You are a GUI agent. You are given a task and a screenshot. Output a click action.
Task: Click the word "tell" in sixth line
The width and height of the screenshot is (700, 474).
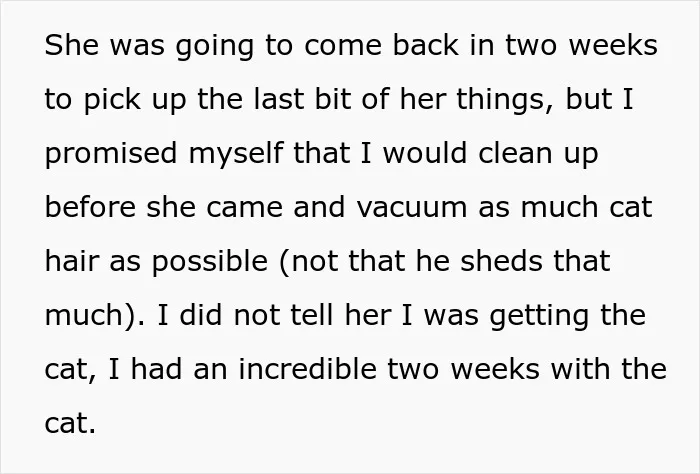click(312, 314)
